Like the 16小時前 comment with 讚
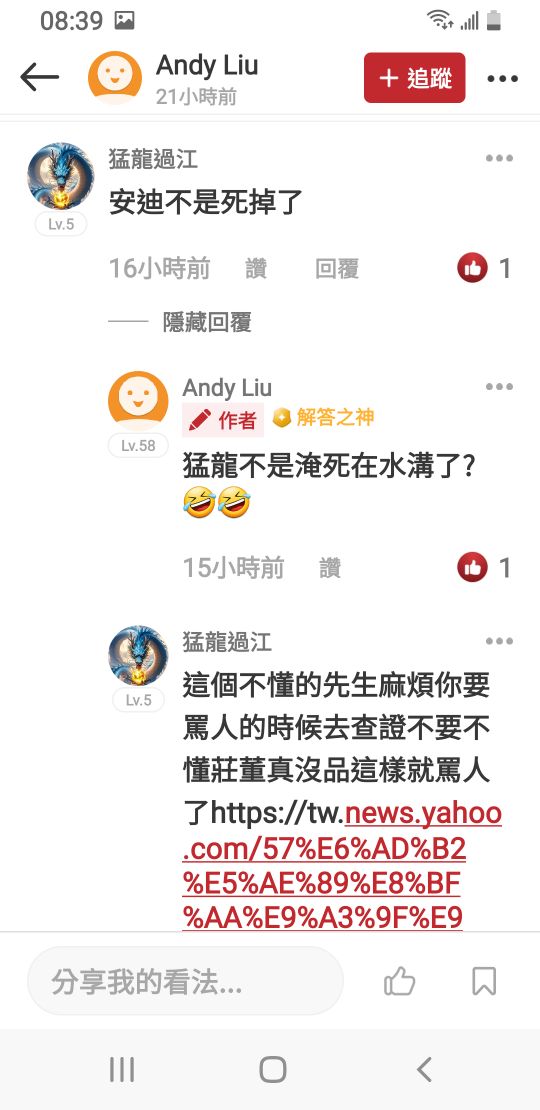The image size is (540, 1110). point(255,269)
